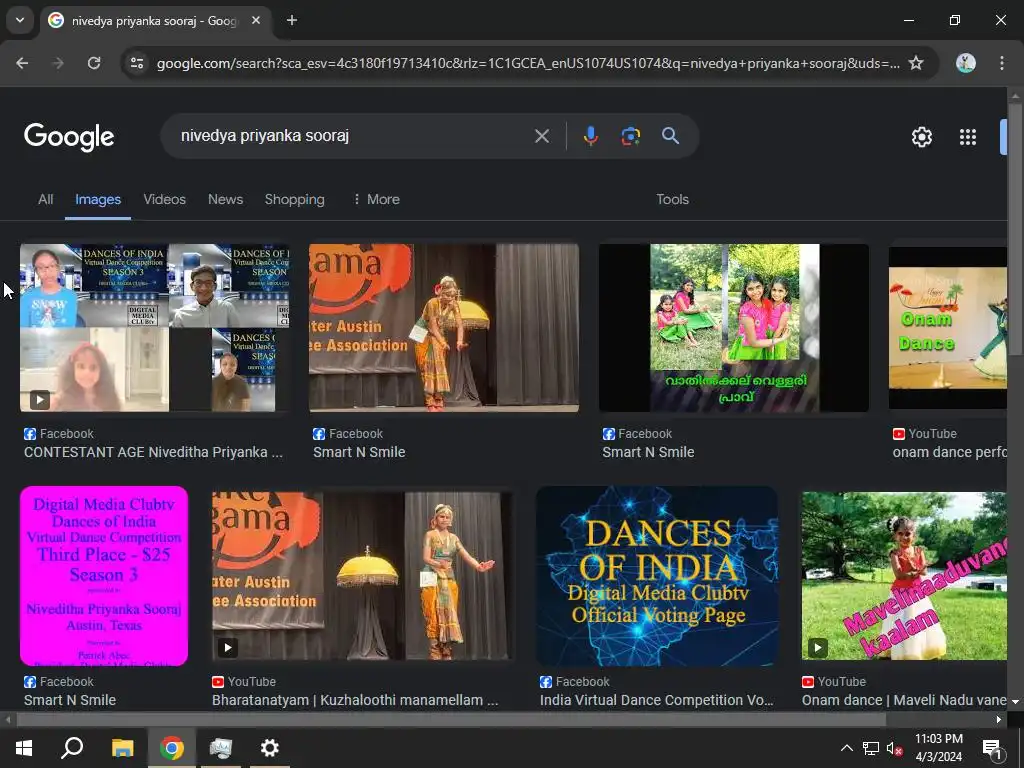Click the address bar URL
Screen dimensions: 1024x768
528,63
